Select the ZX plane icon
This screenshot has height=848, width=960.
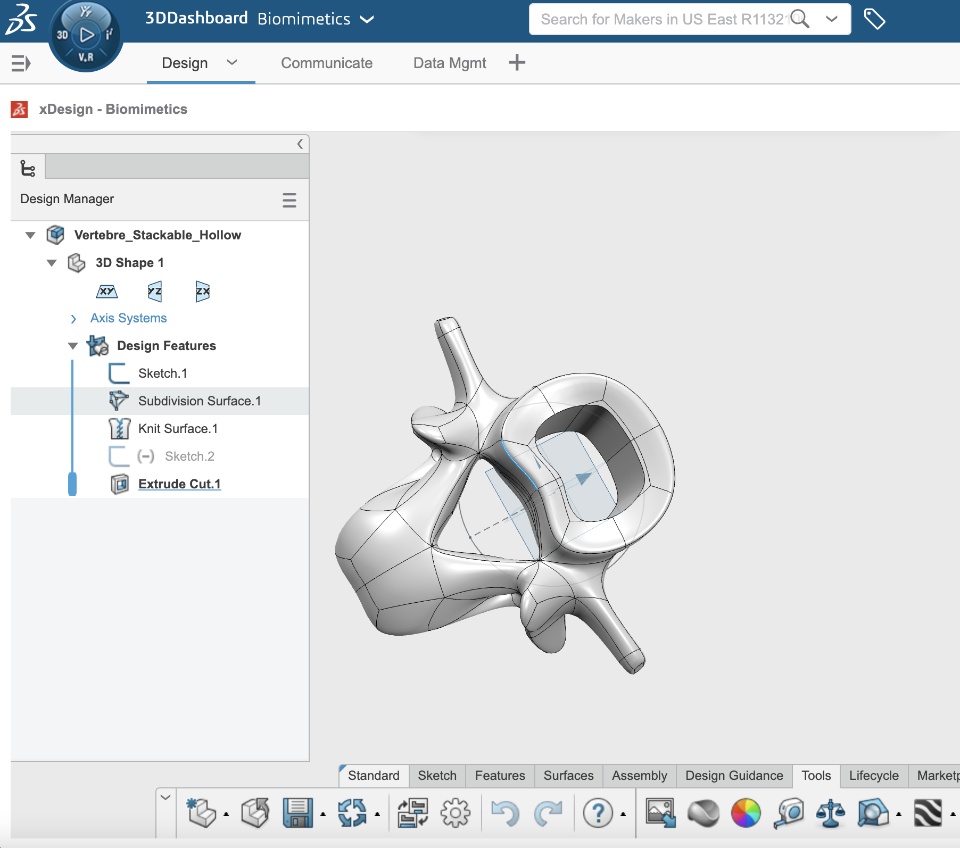pyautogui.click(x=202, y=291)
